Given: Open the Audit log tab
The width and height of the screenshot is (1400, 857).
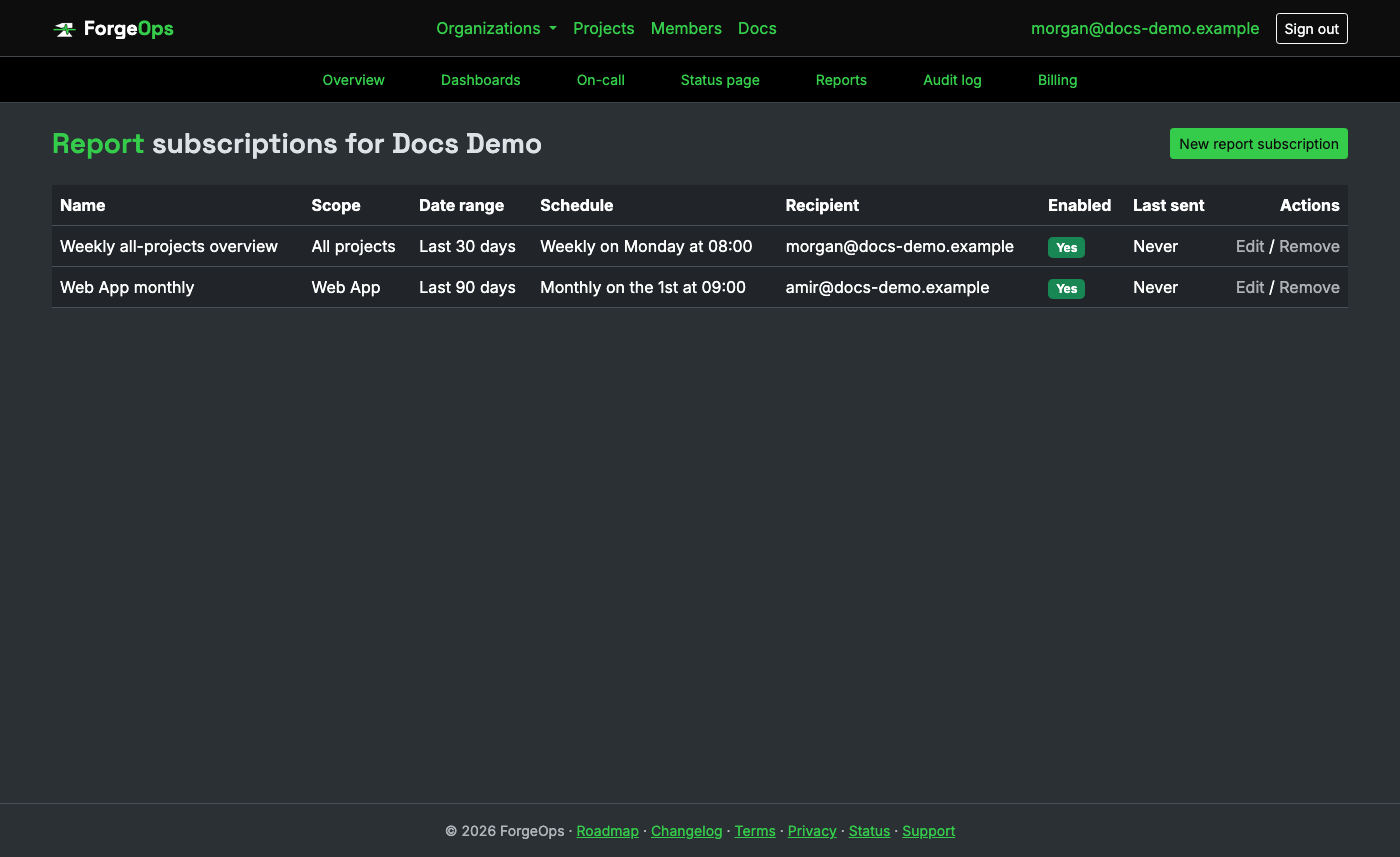Looking at the screenshot, I should (x=952, y=80).
